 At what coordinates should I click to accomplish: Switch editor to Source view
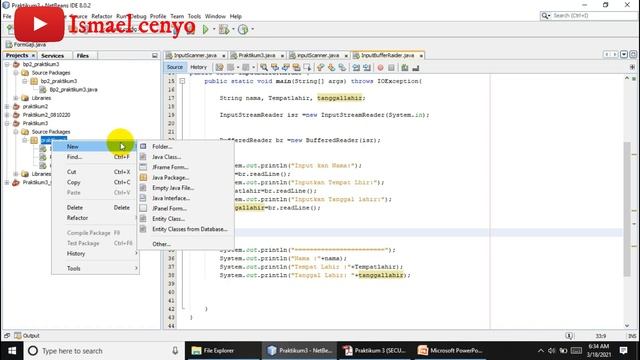tap(175, 67)
